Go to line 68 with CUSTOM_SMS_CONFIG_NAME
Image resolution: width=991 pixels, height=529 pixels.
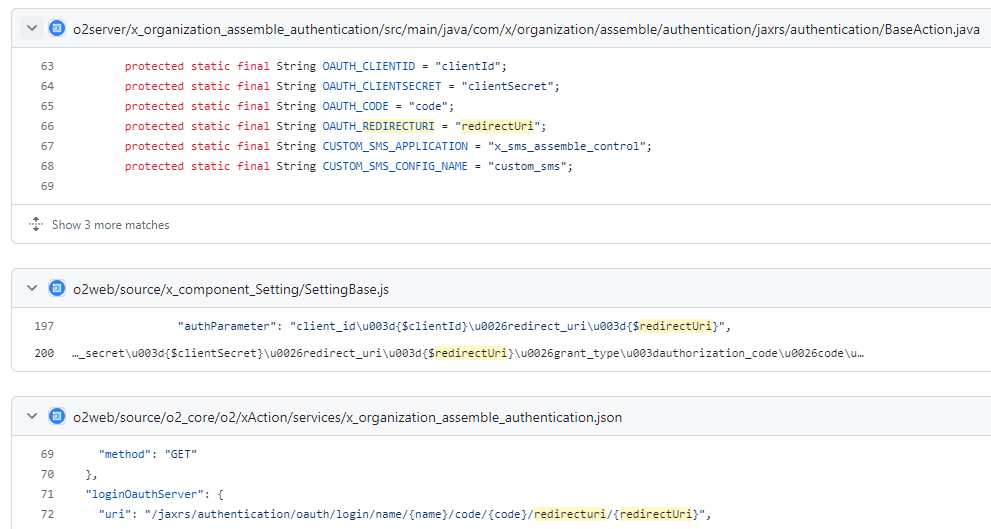pos(48,166)
